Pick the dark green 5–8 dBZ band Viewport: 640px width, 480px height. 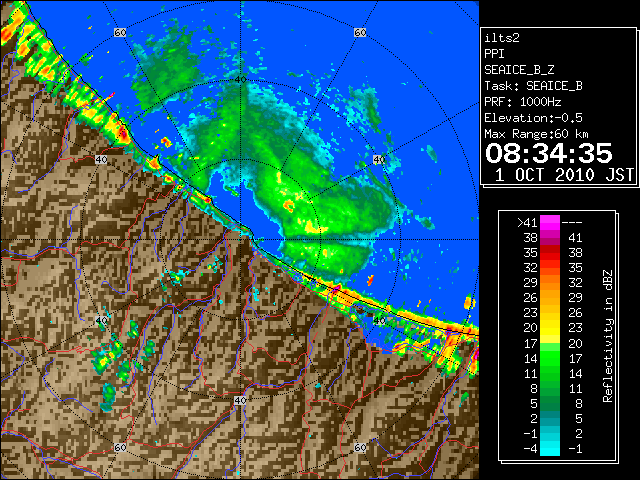[x=550, y=403]
